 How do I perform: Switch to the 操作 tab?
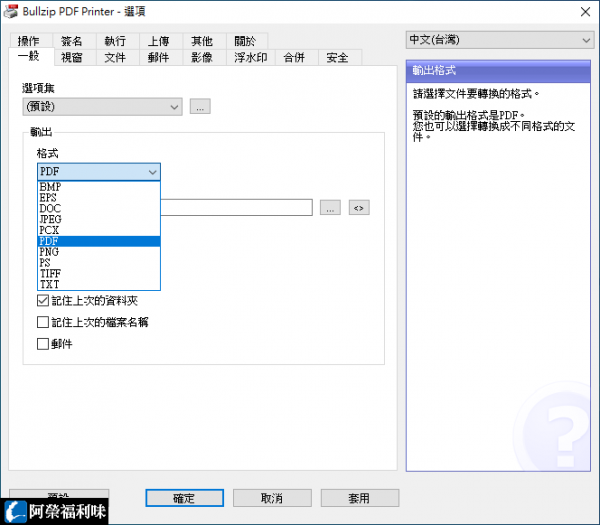[x=30, y=41]
